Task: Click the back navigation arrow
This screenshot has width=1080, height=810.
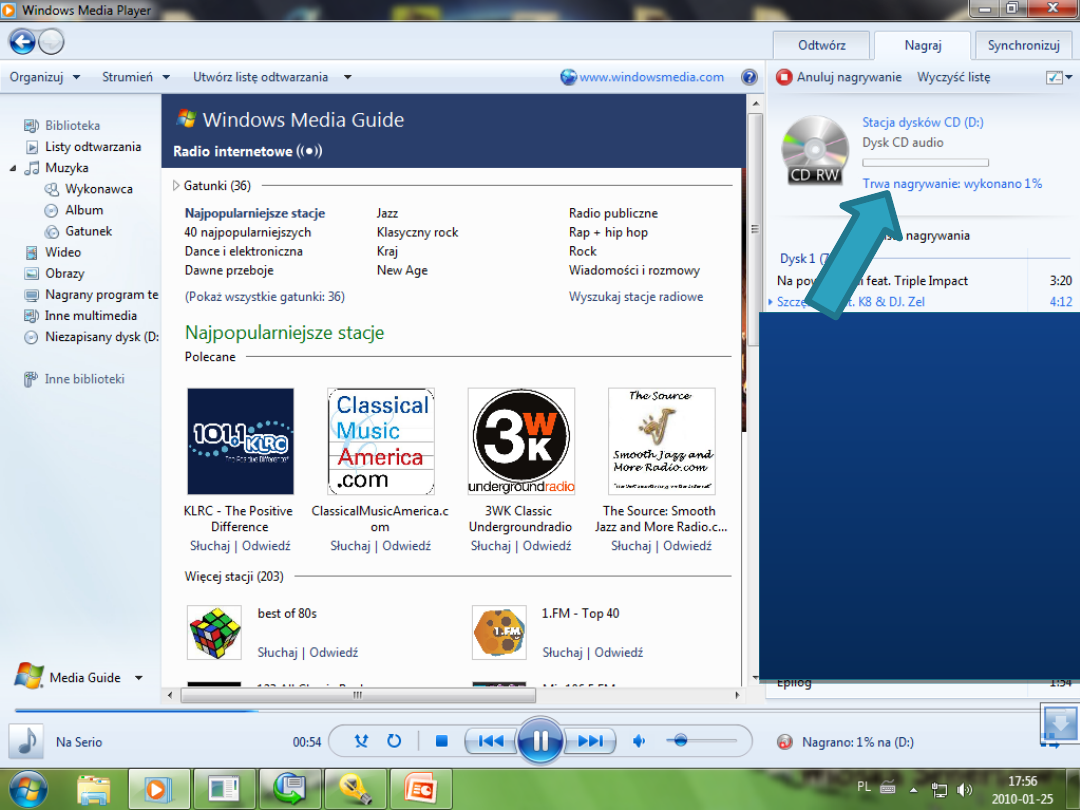Action: pos(22,41)
